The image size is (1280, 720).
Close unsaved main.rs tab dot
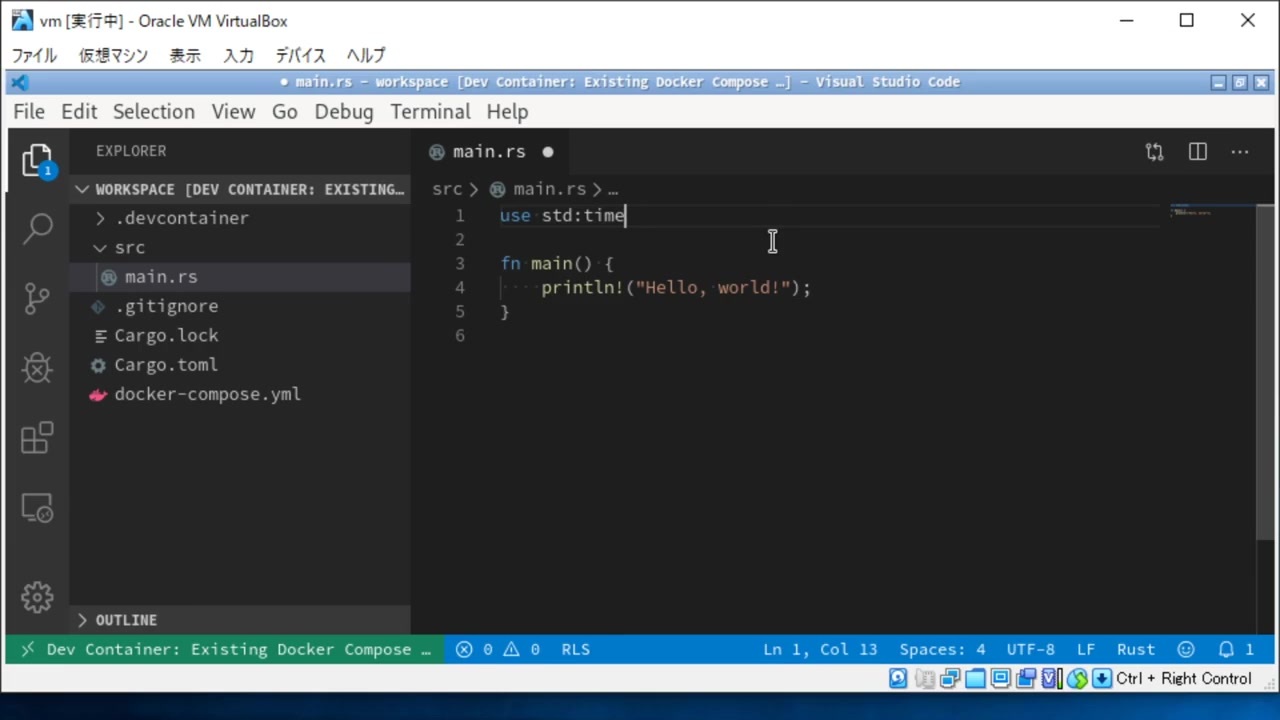[x=548, y=152]
